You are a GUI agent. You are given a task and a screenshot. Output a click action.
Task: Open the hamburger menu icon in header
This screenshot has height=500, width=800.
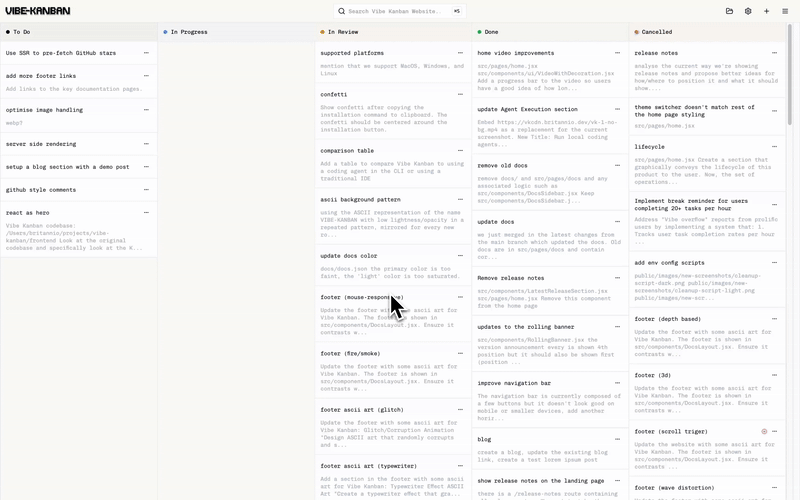point(785,11)
